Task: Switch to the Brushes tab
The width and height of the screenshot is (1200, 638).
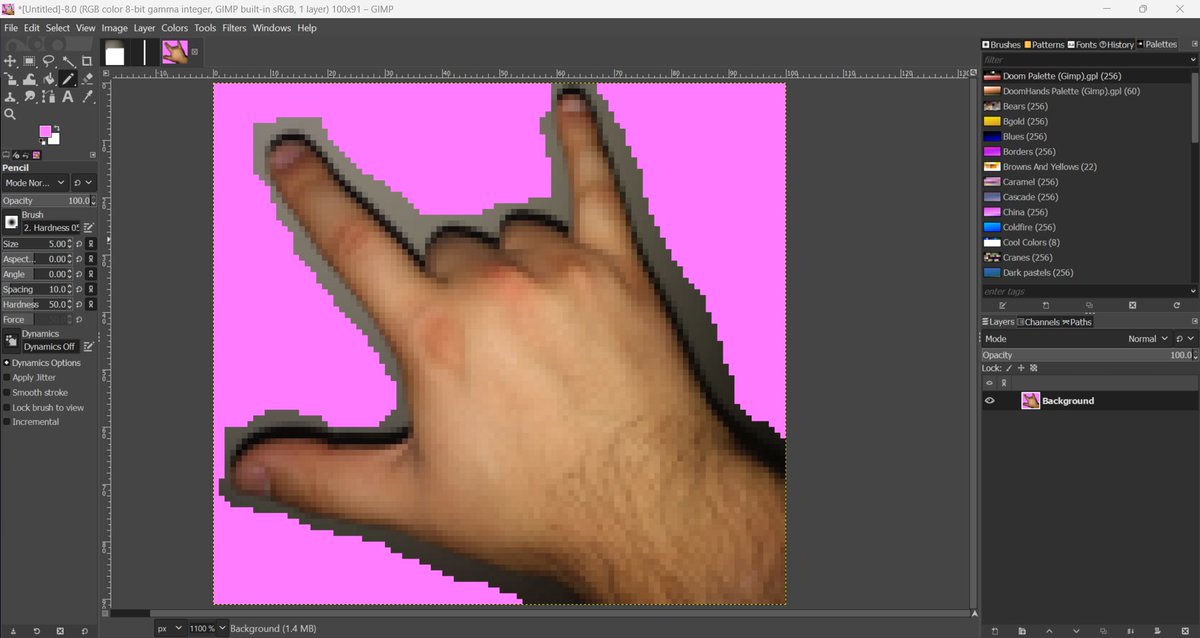Action: coord(1001,44)
